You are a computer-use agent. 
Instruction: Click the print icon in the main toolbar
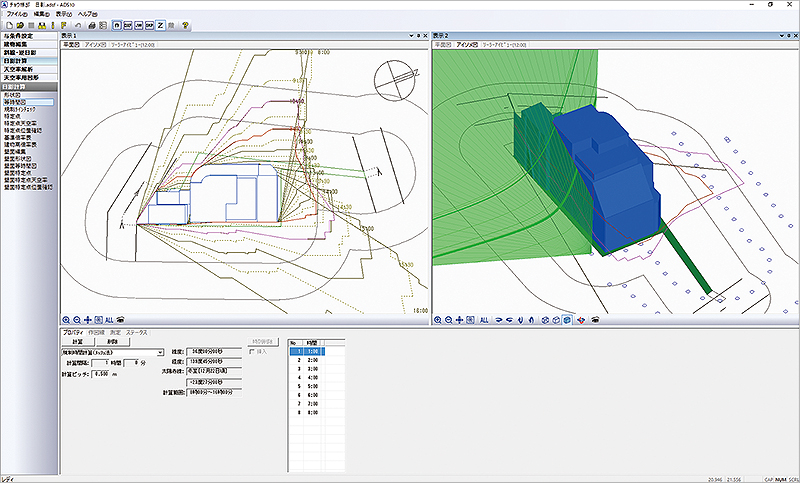[x=92, y=25]
